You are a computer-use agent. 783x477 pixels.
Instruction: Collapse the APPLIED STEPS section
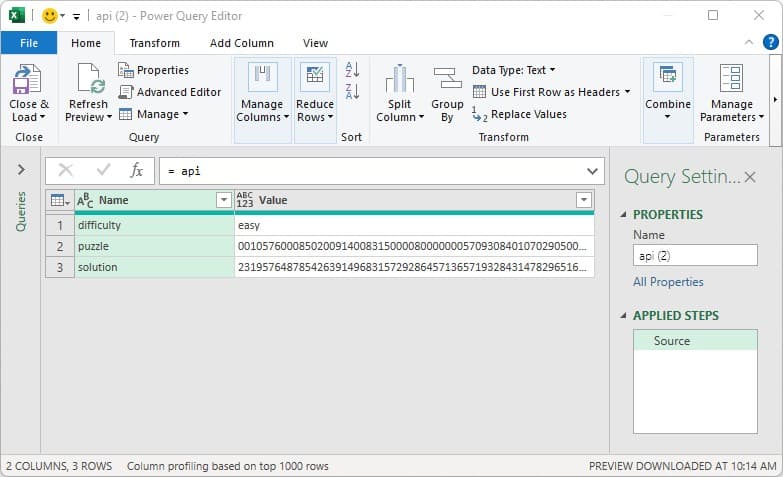(625, 316)
